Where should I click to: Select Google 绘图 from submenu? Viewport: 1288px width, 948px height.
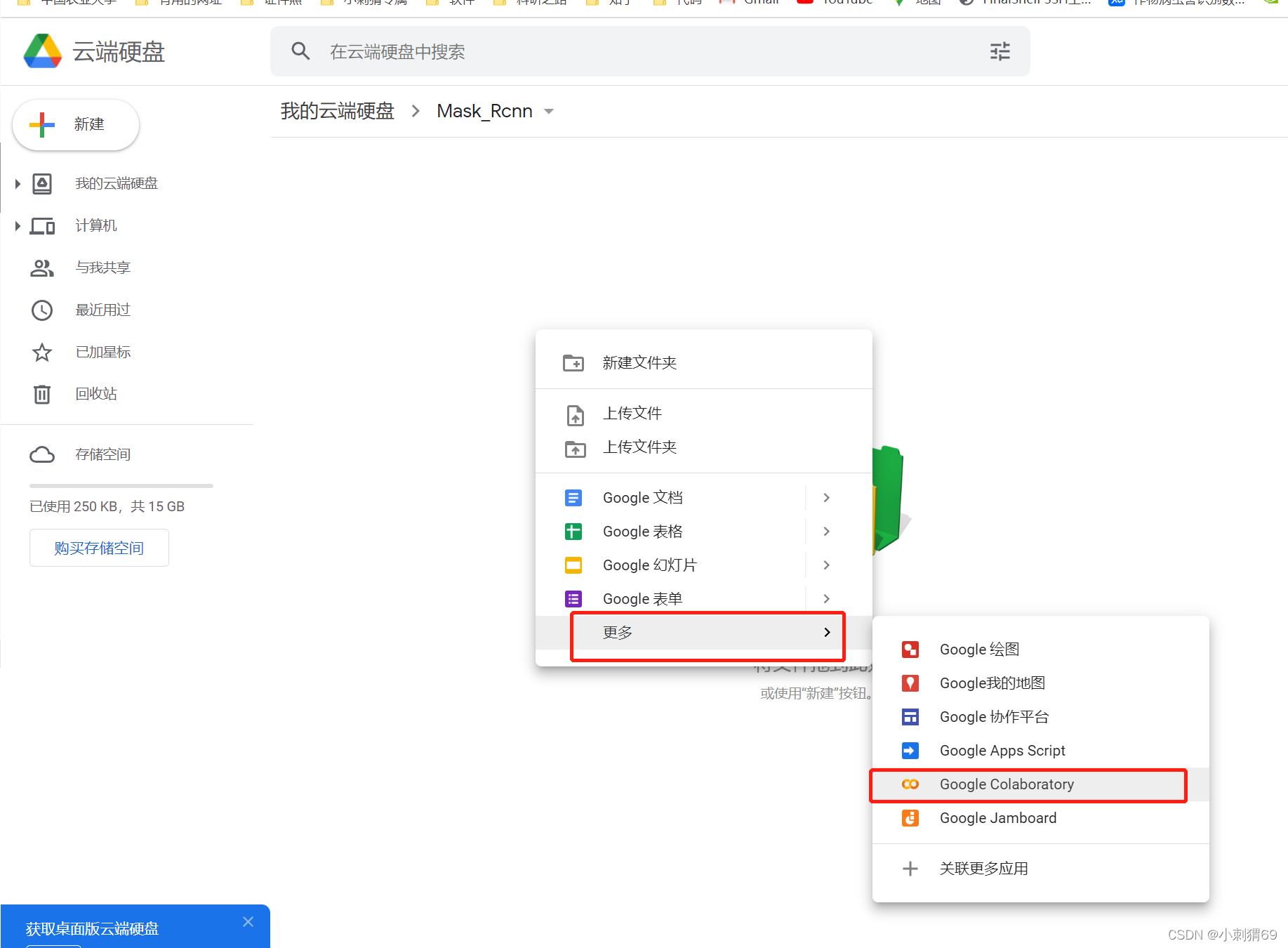point(1041,650)
